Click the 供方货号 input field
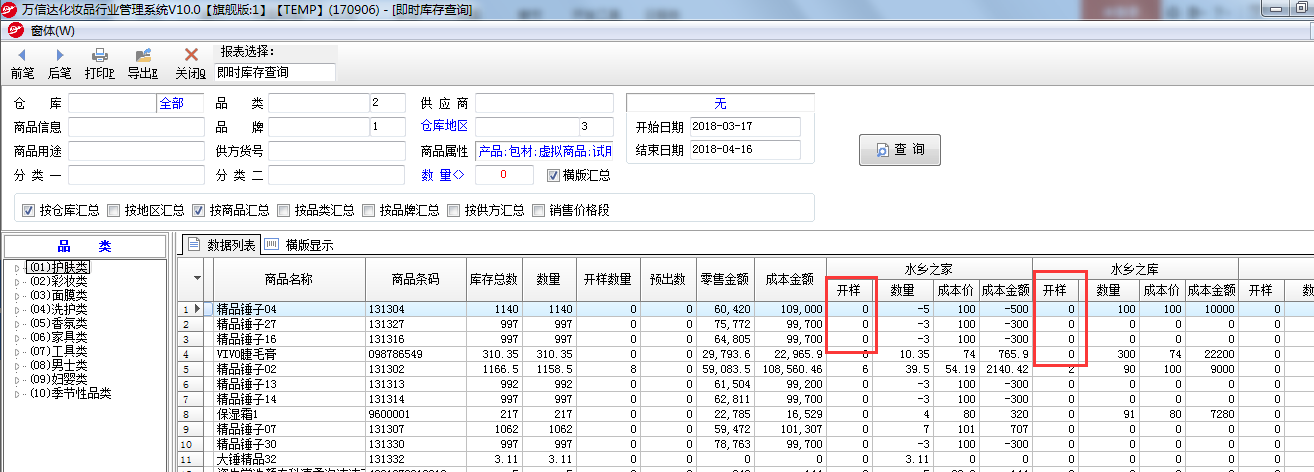This screenshot has height=472, width=1314. coord(336,151)
